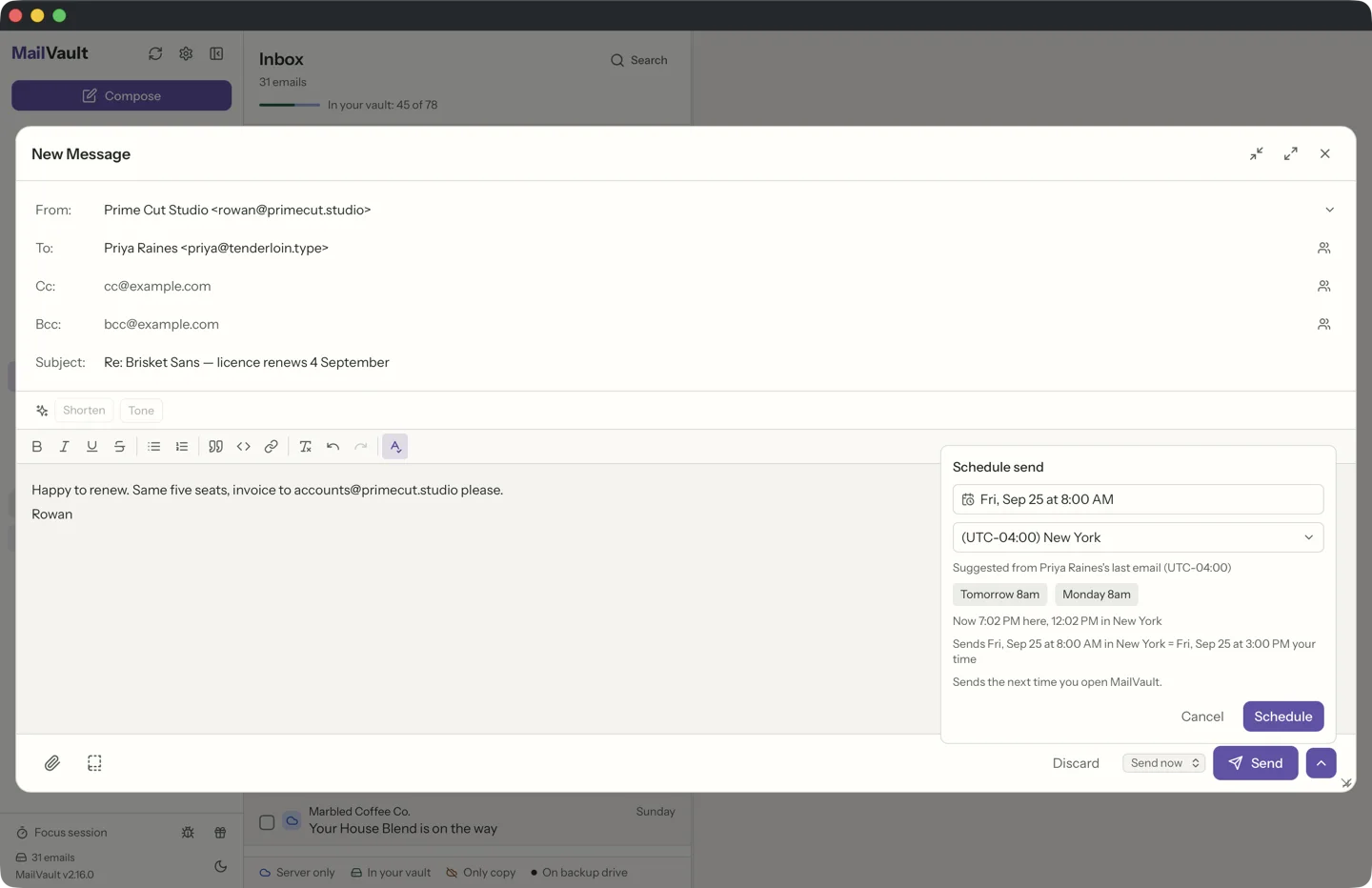Expand compose window to full screen

[1291, 153]
